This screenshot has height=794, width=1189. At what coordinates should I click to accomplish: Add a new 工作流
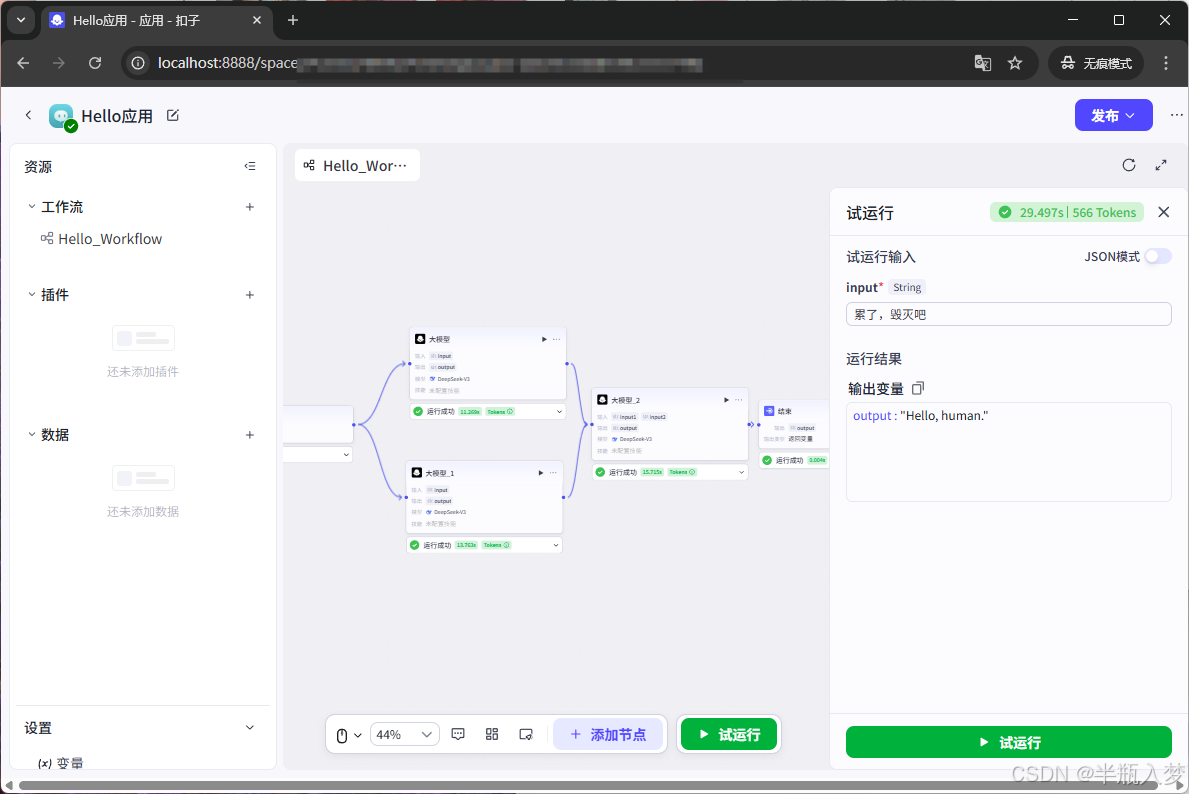pyautogui.click(x=249, y=207)
